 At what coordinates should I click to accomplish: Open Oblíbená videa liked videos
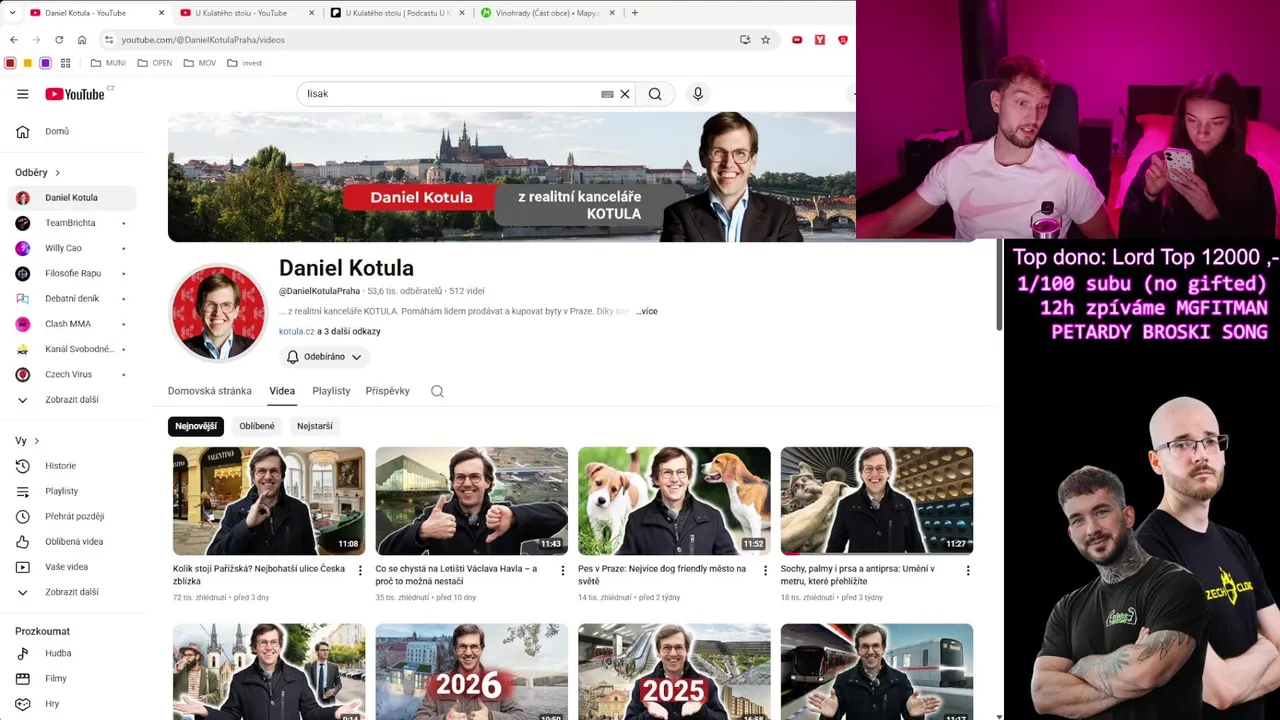72,542
